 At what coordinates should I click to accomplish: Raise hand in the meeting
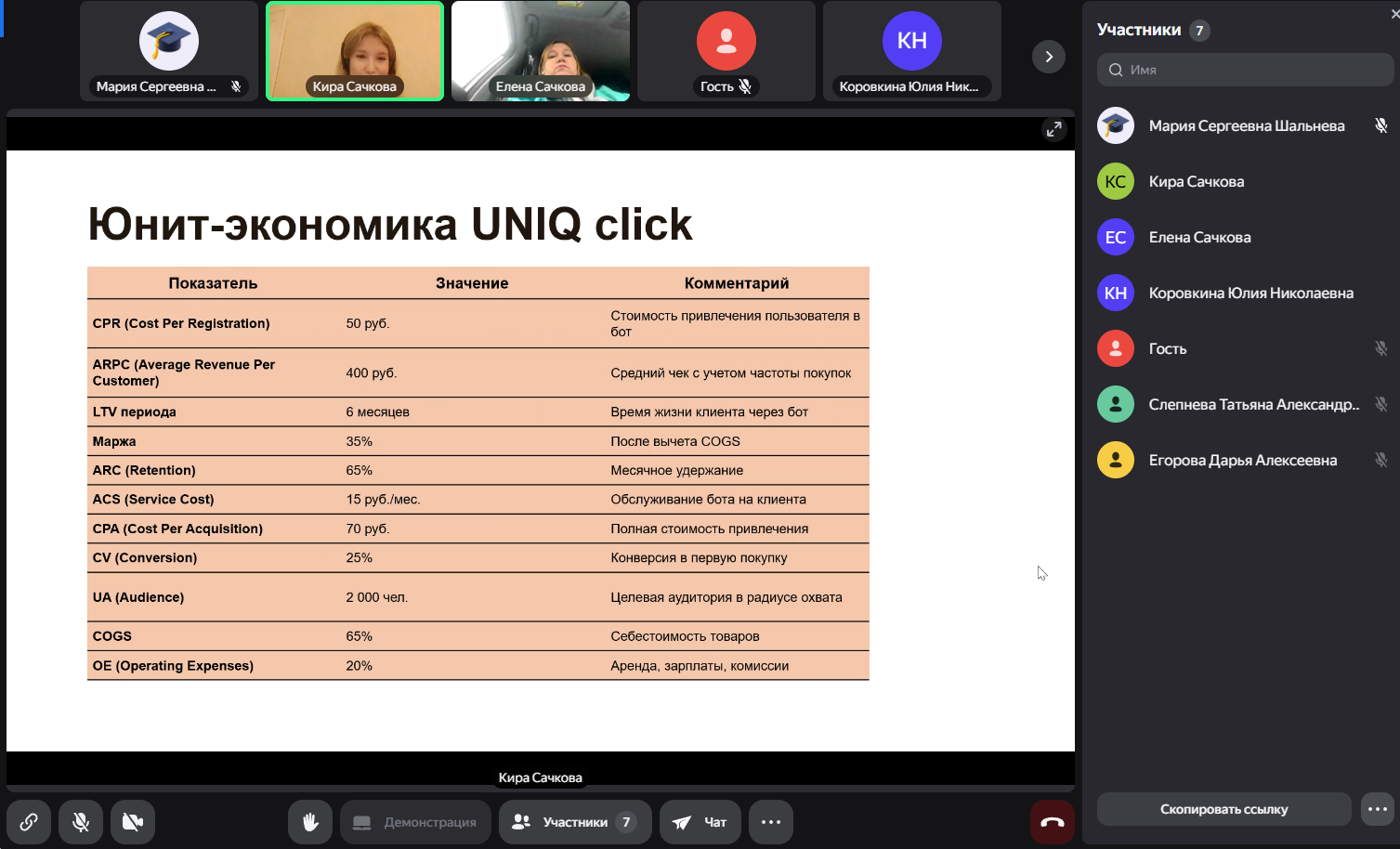pos(310,822)
